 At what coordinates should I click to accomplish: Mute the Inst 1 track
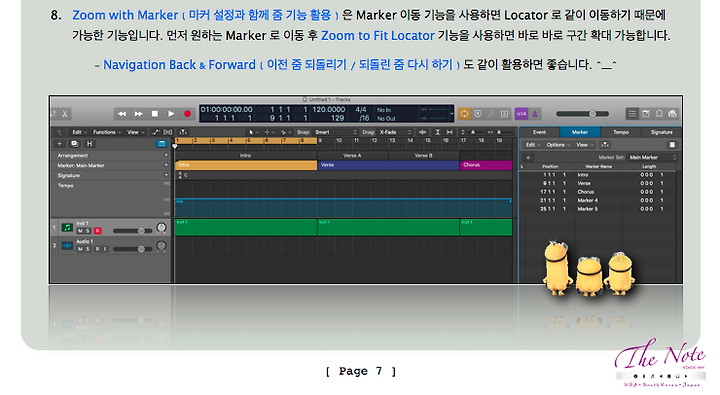pos(80,231)
